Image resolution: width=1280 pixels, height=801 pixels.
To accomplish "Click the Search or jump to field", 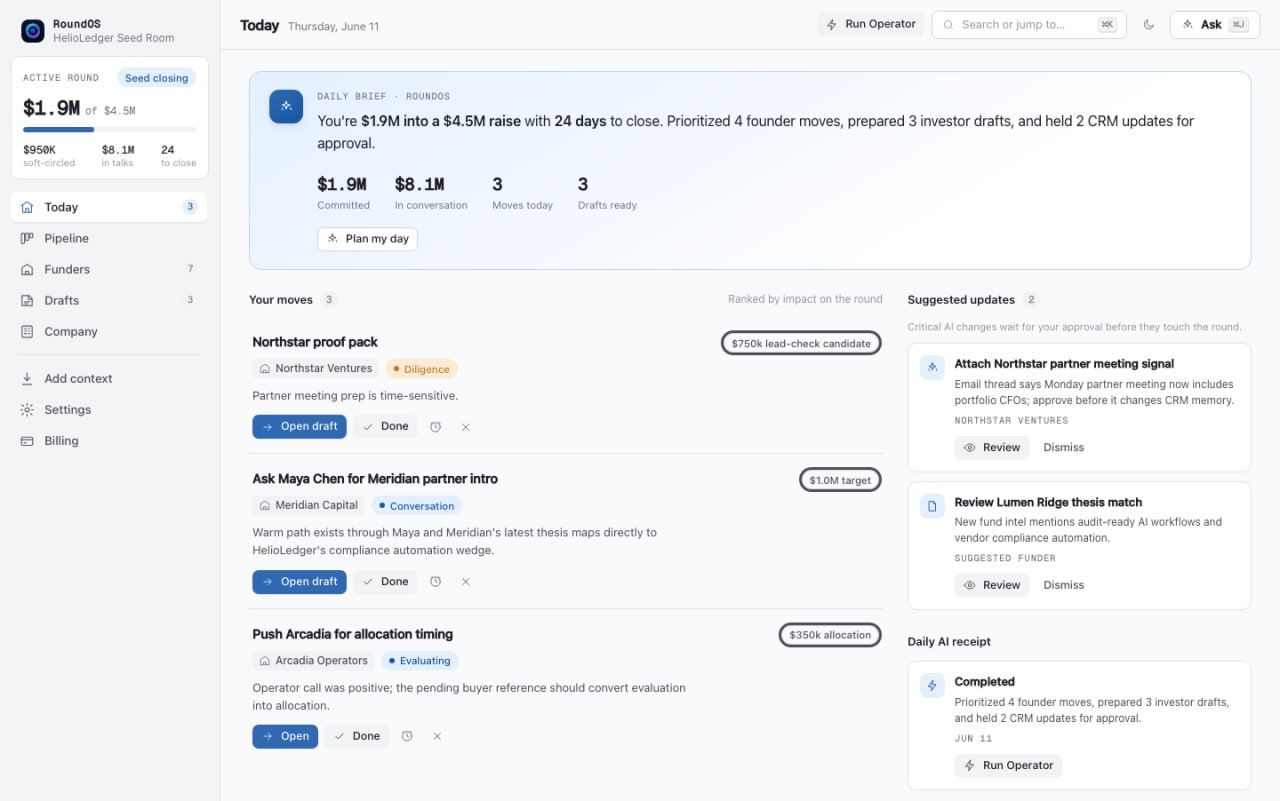I will click(x=1029, y=25).
